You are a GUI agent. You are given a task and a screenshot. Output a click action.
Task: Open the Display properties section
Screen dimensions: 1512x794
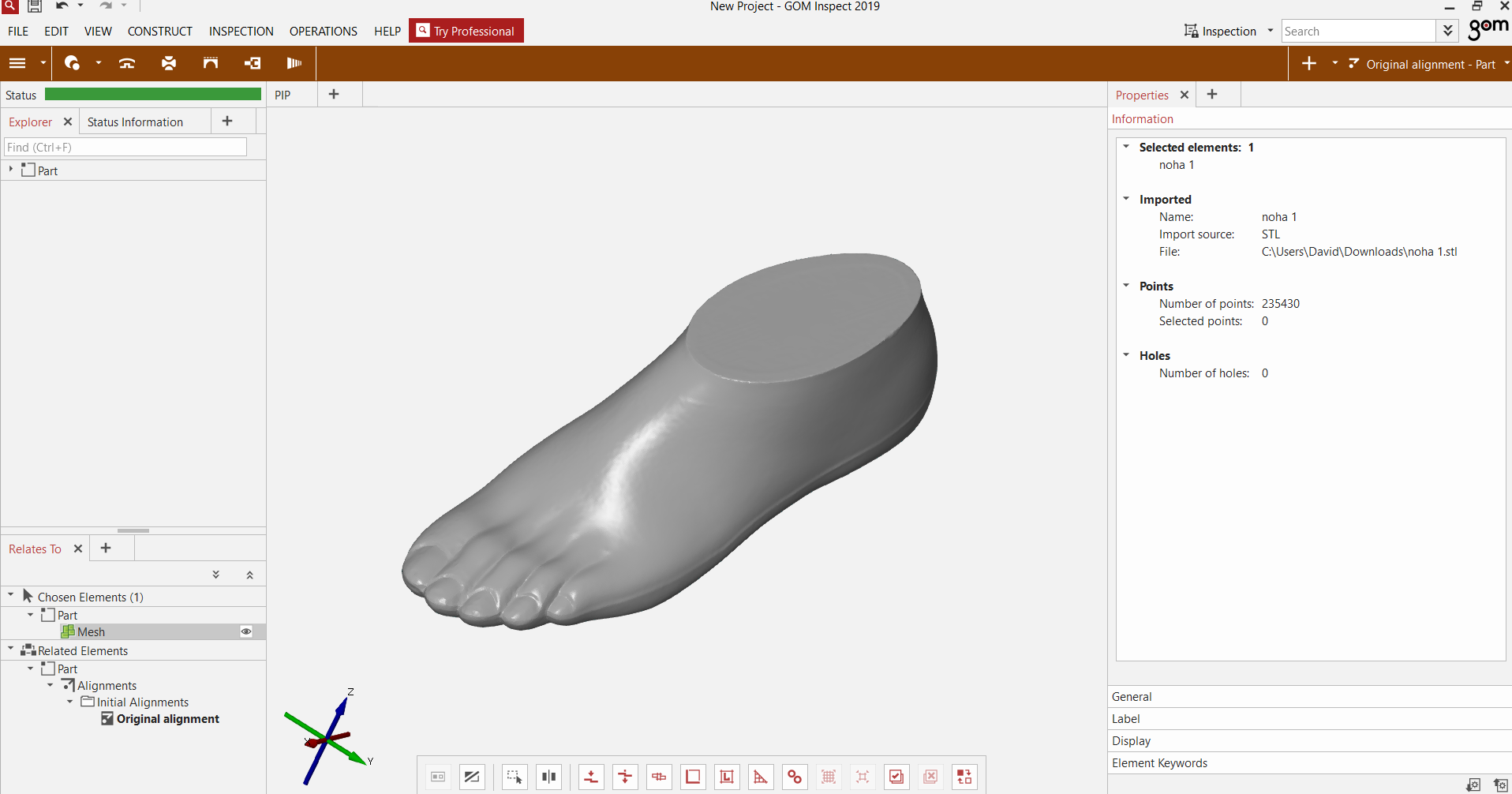tap(1132, 740)
